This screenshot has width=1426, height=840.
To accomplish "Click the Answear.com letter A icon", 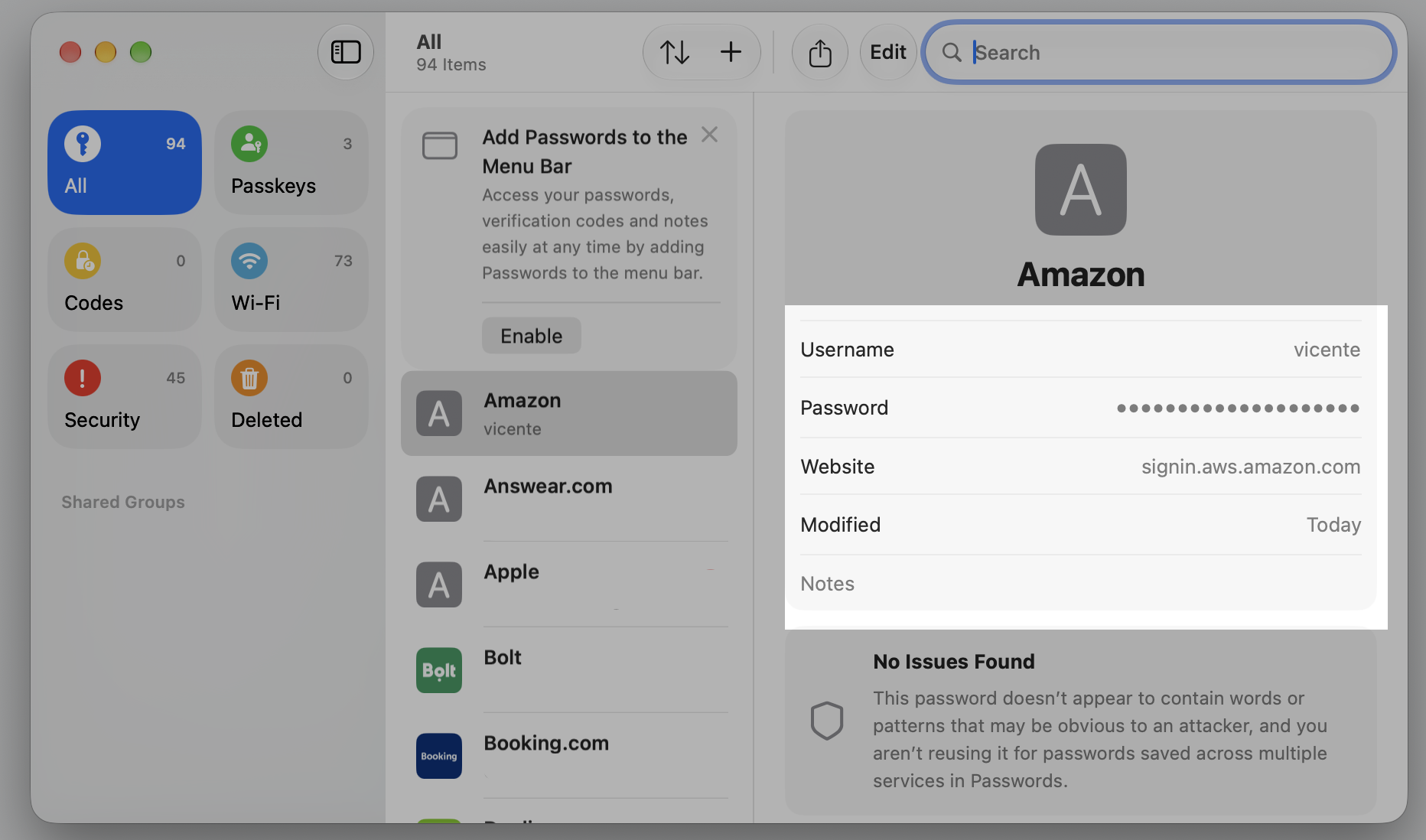I will (439, 499).
